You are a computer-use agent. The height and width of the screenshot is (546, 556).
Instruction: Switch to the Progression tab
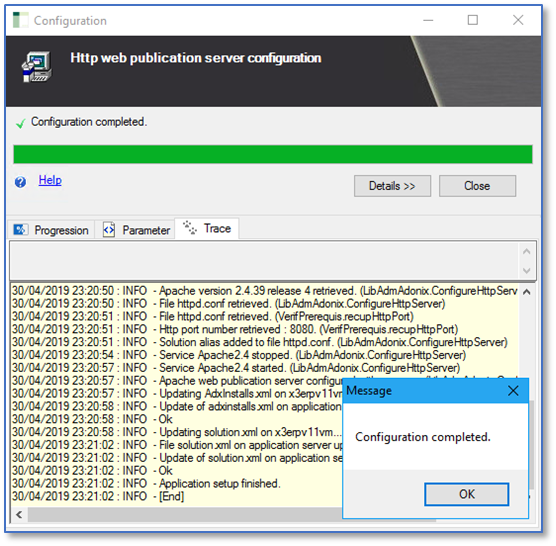[51, 230]
